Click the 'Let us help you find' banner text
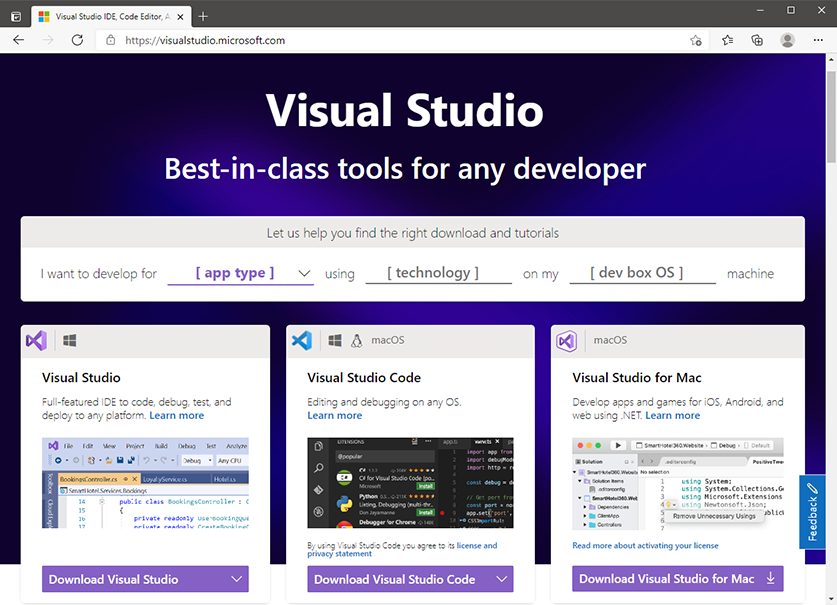 [x=413, y=233]
